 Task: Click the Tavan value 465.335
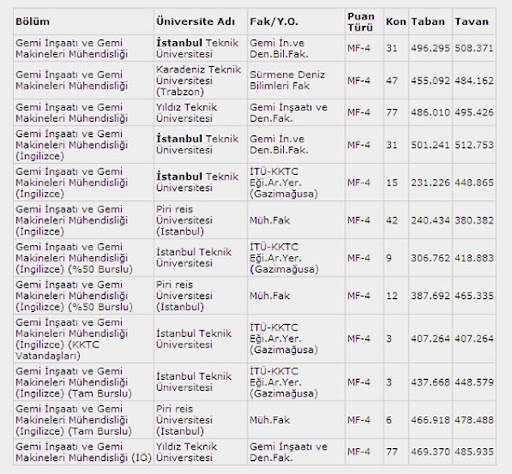click(474, 296)
